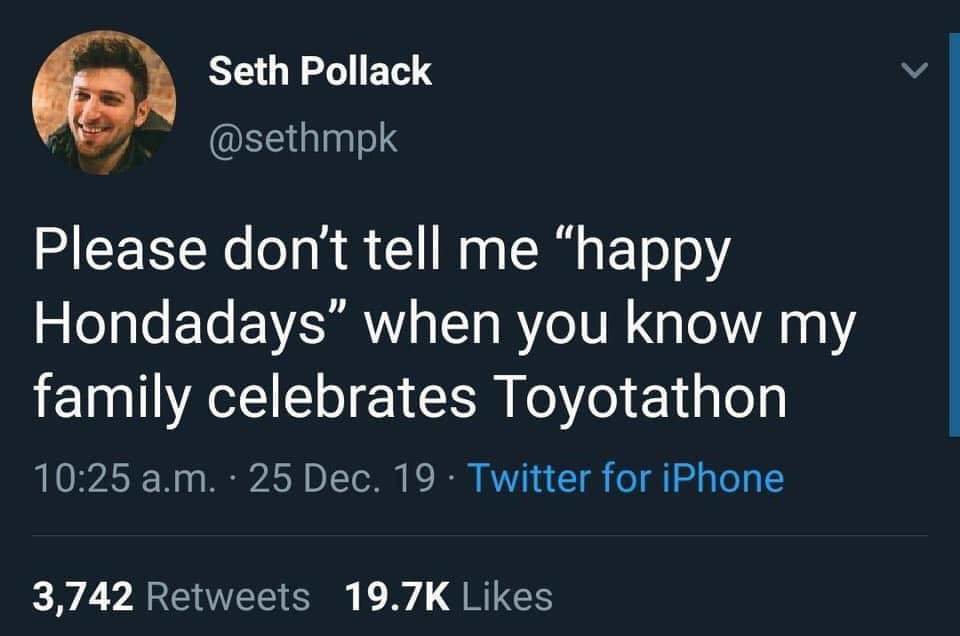Click the divider line above retweet counts
The image size is (960, 636).
pyautogui.click(x=480, y=536)
